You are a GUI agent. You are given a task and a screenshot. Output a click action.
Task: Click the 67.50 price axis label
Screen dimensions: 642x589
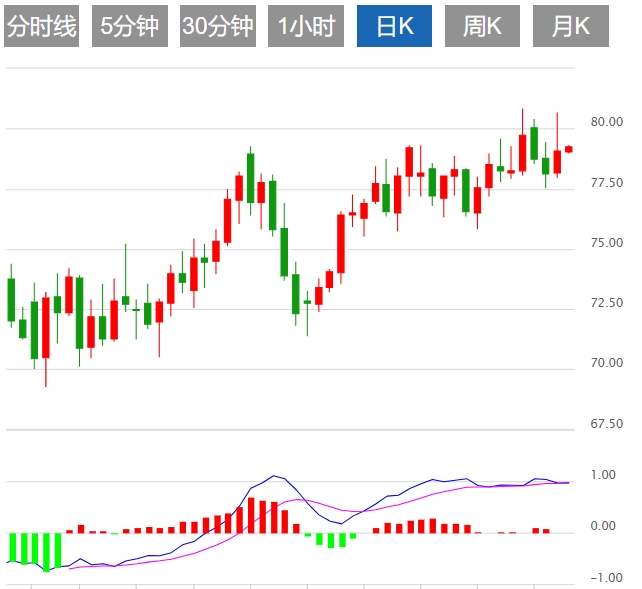pyautogui.click(x=607, y=424)
